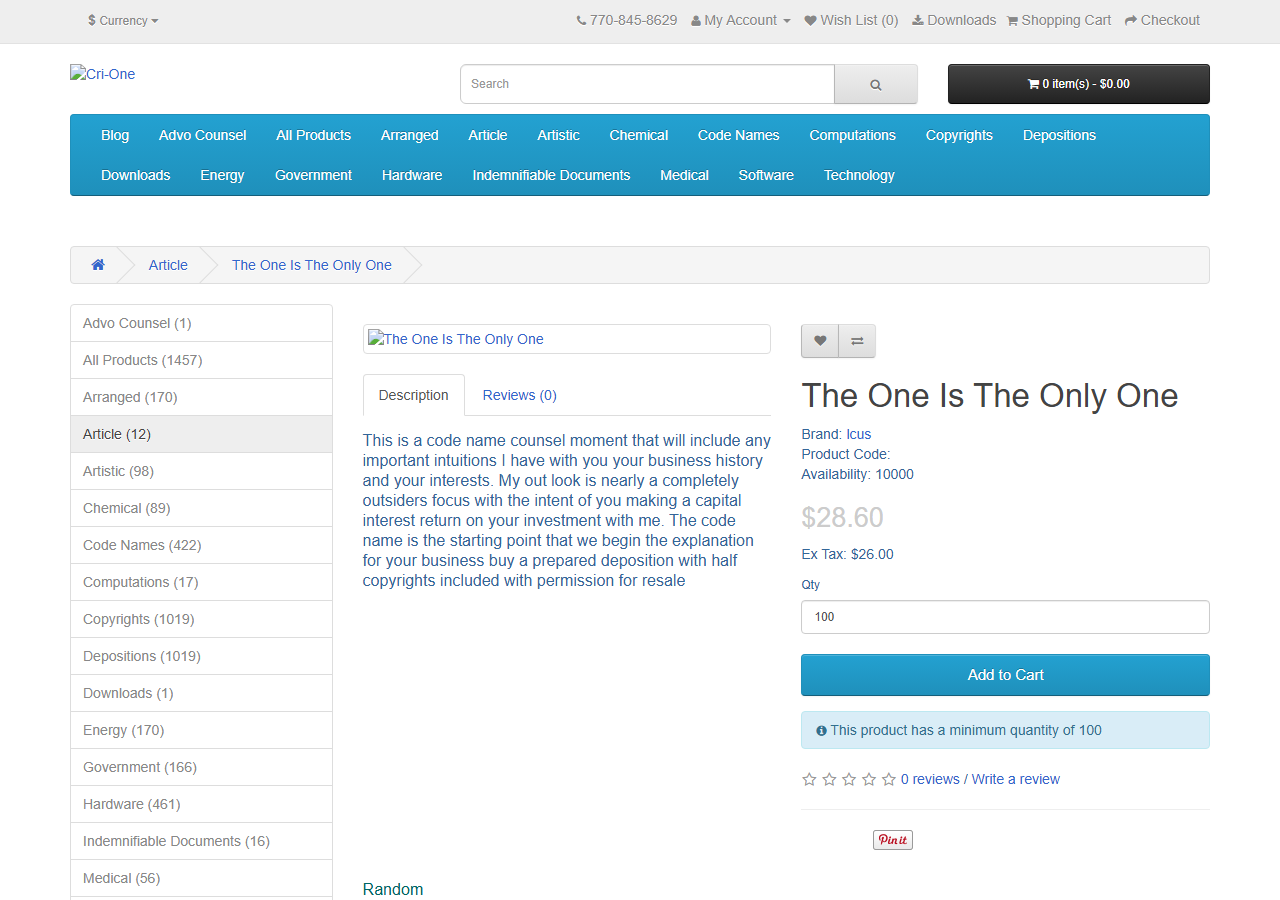Viewport: 1280px width, 900px height.
Task: Select Arranged (170) in sidebar
Action: [201, 397]
